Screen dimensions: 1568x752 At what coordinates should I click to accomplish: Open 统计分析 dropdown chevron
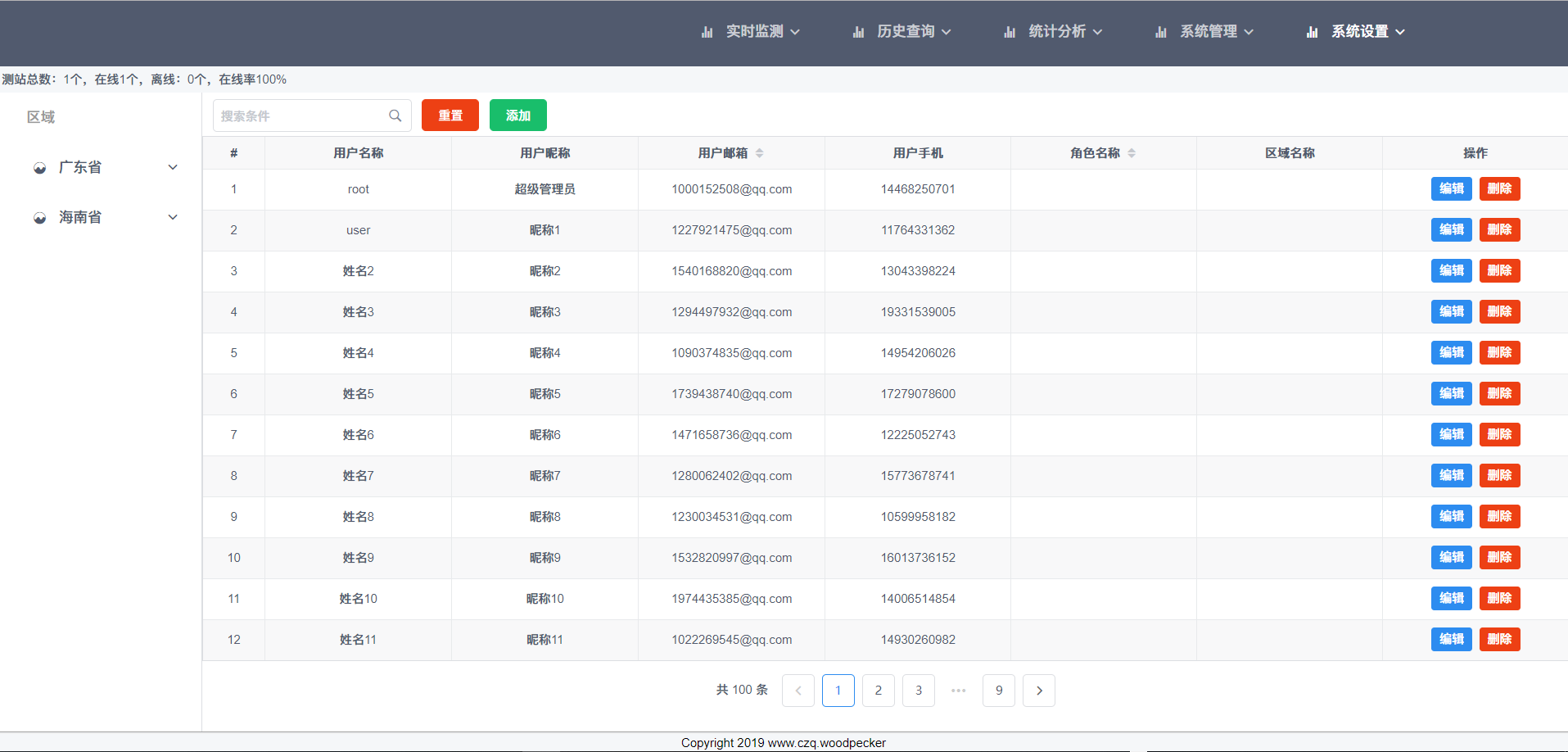tap(1098, 32)
